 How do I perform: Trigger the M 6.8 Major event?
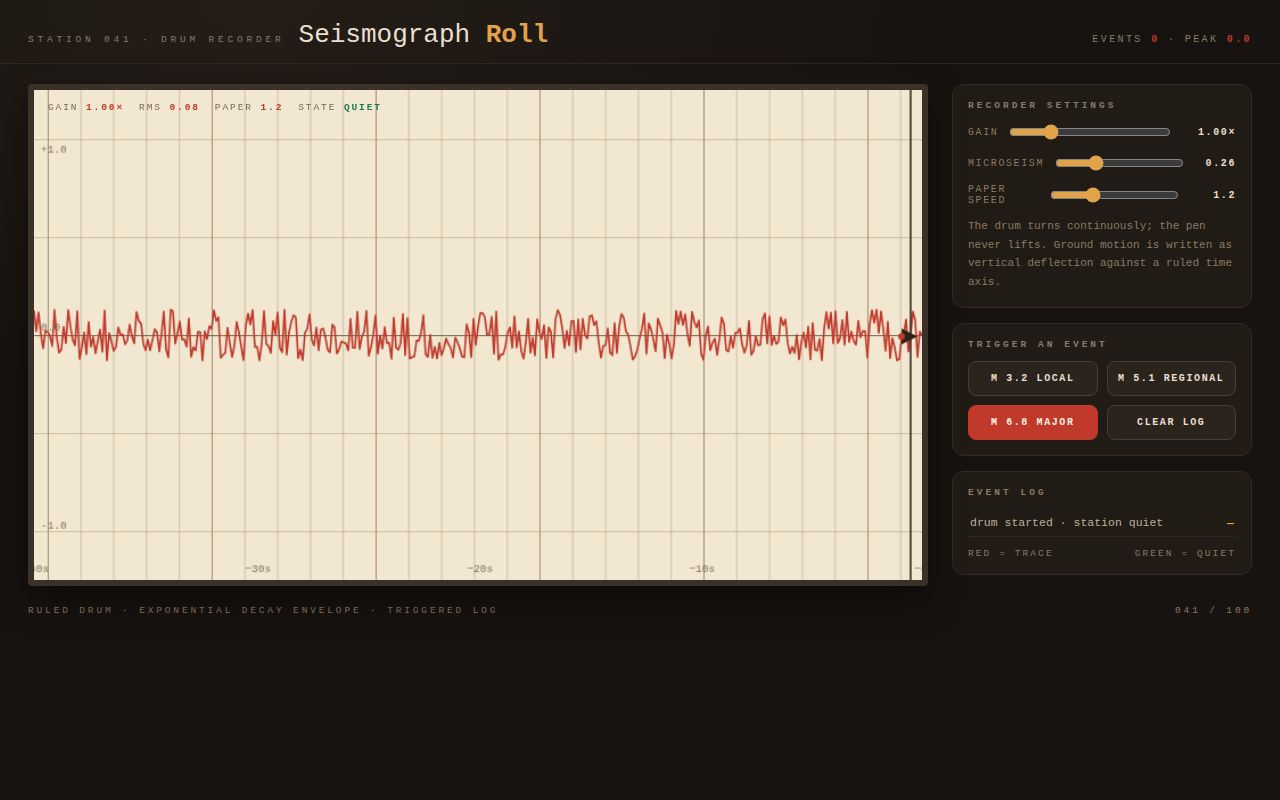click(1032, 422)
